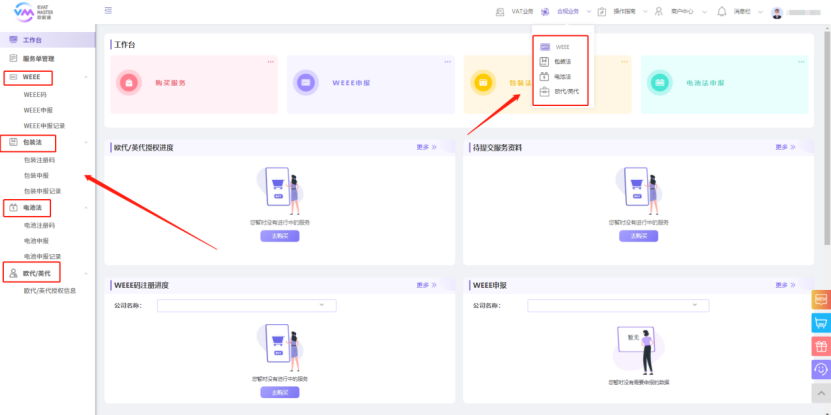Click the 电池法申报 card's teal battery icon
Image resolution: width=831 pixels, height=415 pixels.
pyautogui.click(x=660, y=83)
